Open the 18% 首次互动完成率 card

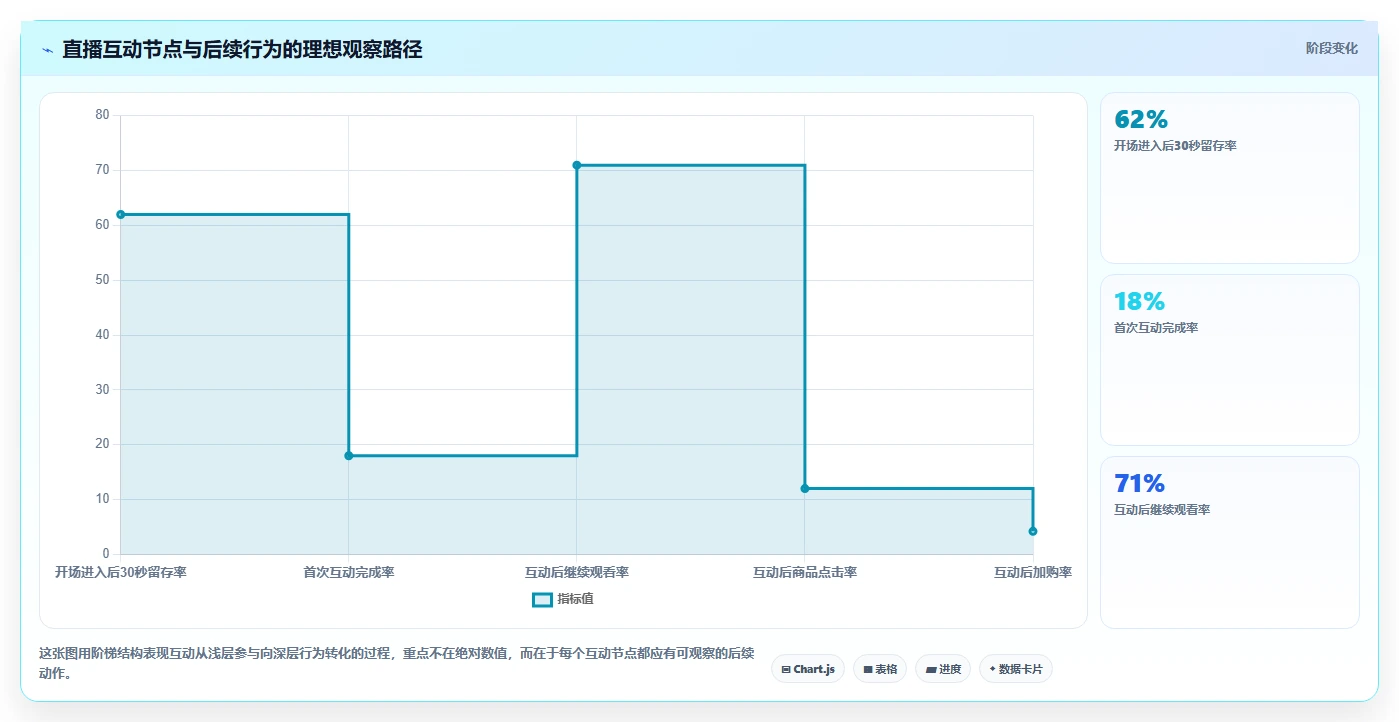pos(1229,360)
